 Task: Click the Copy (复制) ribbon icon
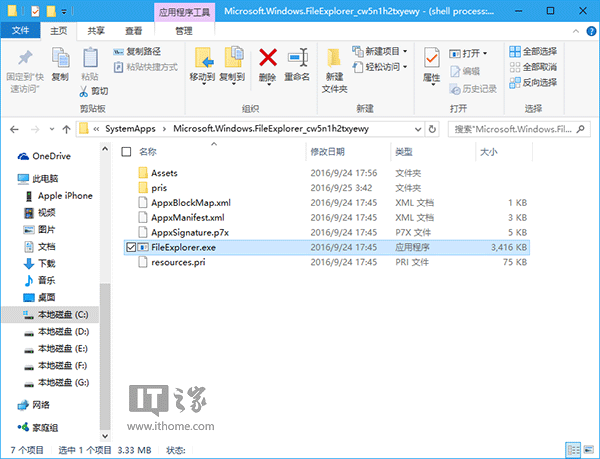60,59
